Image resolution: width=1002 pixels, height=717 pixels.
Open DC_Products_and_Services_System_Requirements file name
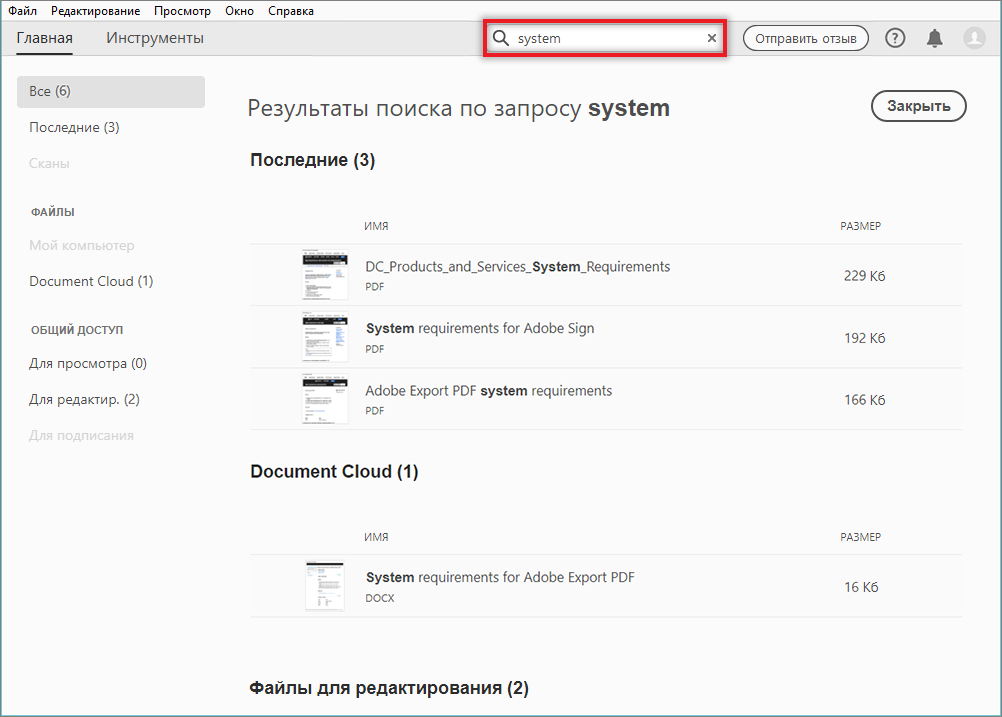[518, 266]
